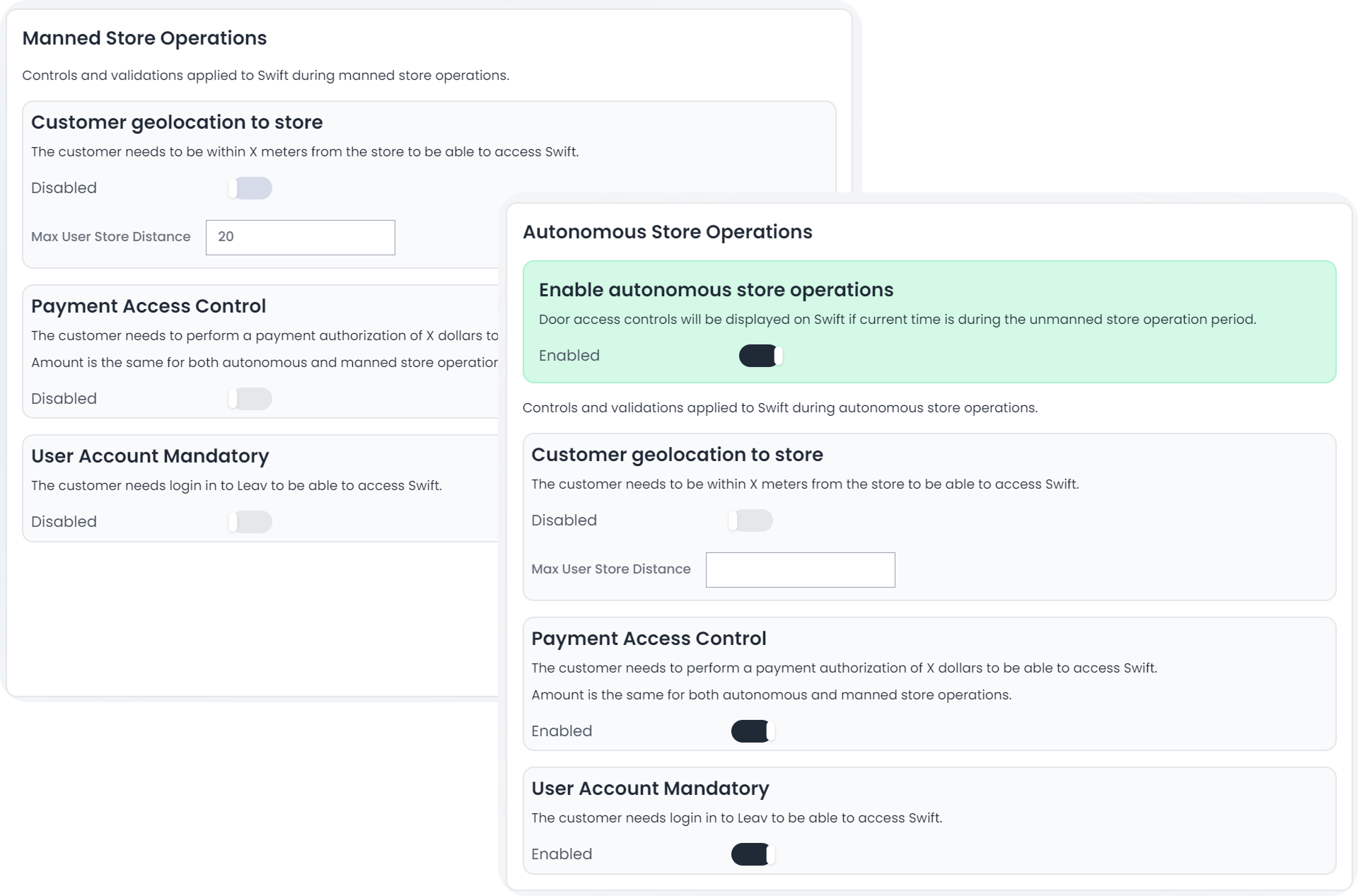Enable Payment Access Control in Manned Store Operations
The height and width of the screenshot is (896, 1358).
pyautogui.click(x=249, y=399)
